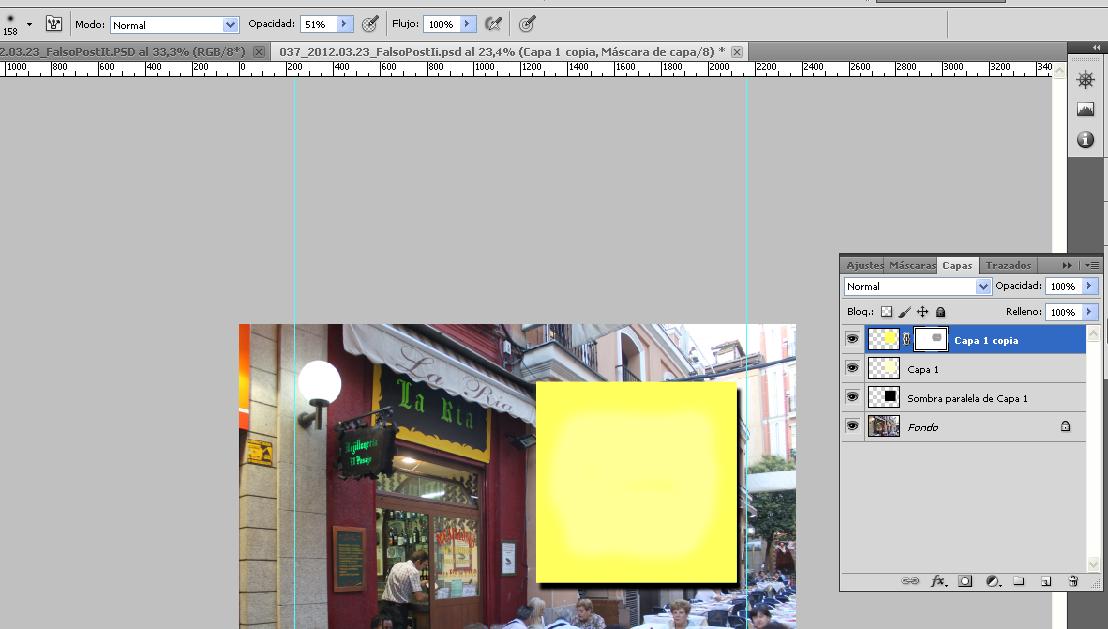The width and height of the screenshot is (1108, 629).
Task: Open the Opacidad 51% slider arrow
Action: pyautogui.click(x=345, y=24)
